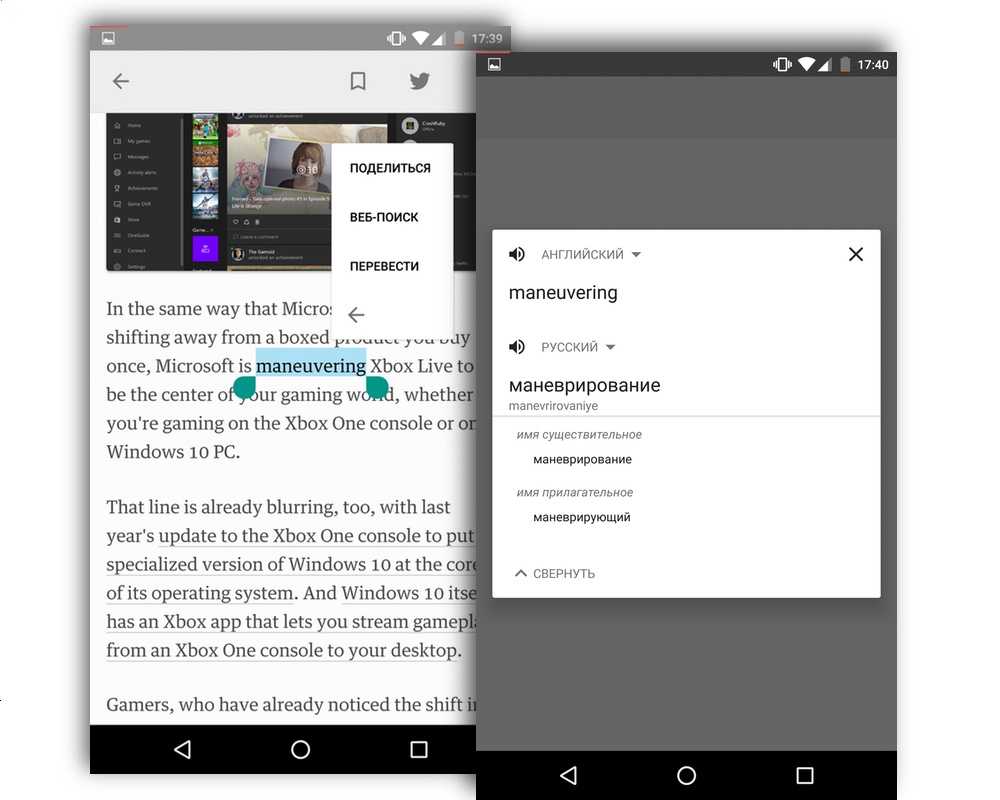Collapse translation details with СВЕРНУТЬ
This screenshot has height=800, width=1000.
(555, 574)
